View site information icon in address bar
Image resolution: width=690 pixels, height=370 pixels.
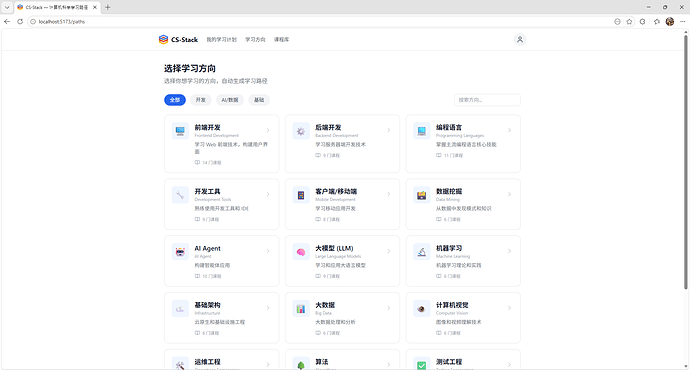(33, 22)
